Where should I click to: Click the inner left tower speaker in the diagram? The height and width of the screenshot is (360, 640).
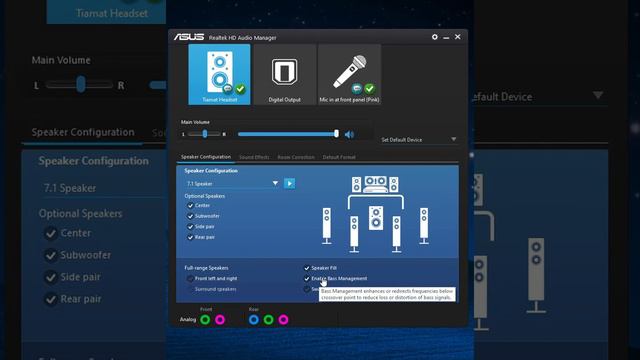(x=354, y=234)
